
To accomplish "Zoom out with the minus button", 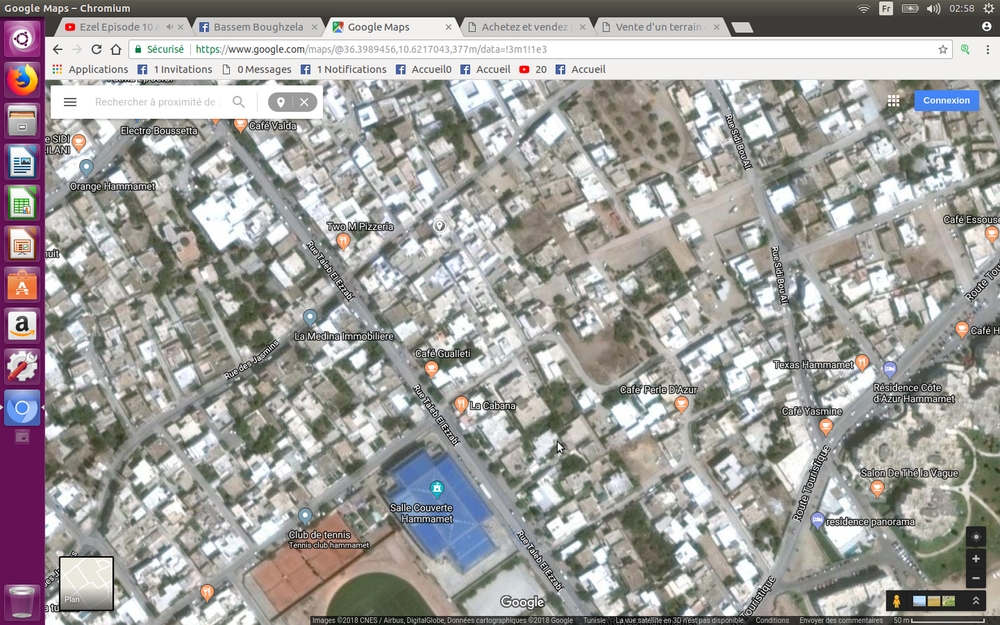I will point(976,579).
